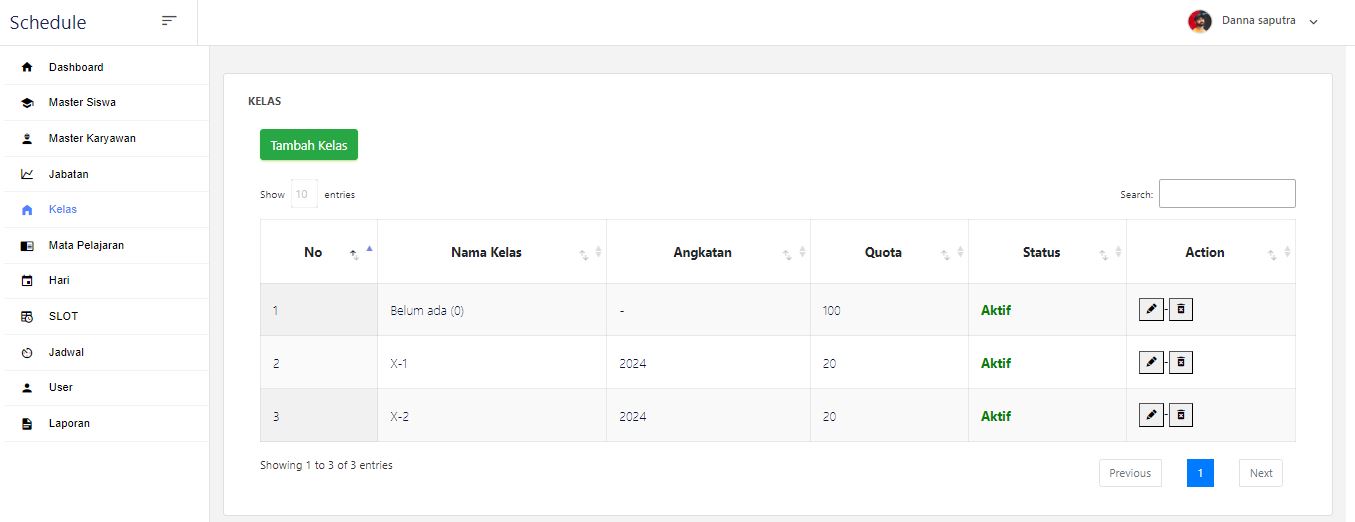Click the Danna saputra profile avatar
The width and height of the screenshot is (1355, 522).
(1199, 21)
